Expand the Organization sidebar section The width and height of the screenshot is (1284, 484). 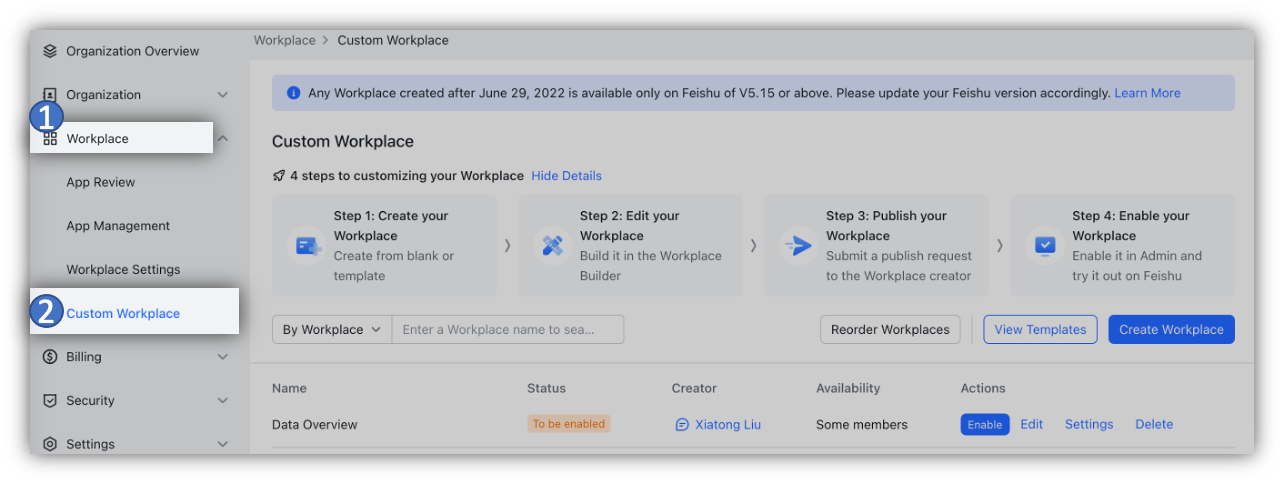(x=222, y=95)
